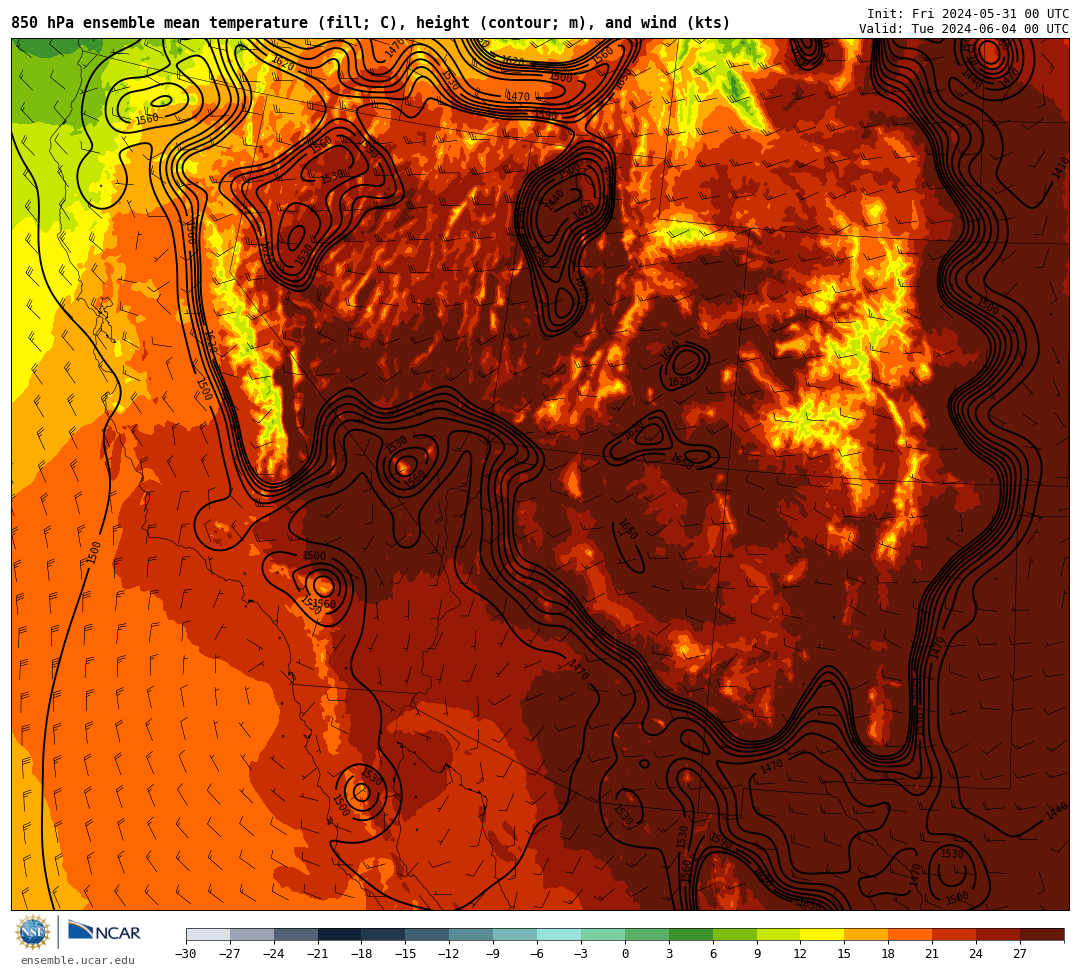Click the colorbar label 15
This screenshot has width=1080, height=973.
pyautogui.click(x=844, y=954)
